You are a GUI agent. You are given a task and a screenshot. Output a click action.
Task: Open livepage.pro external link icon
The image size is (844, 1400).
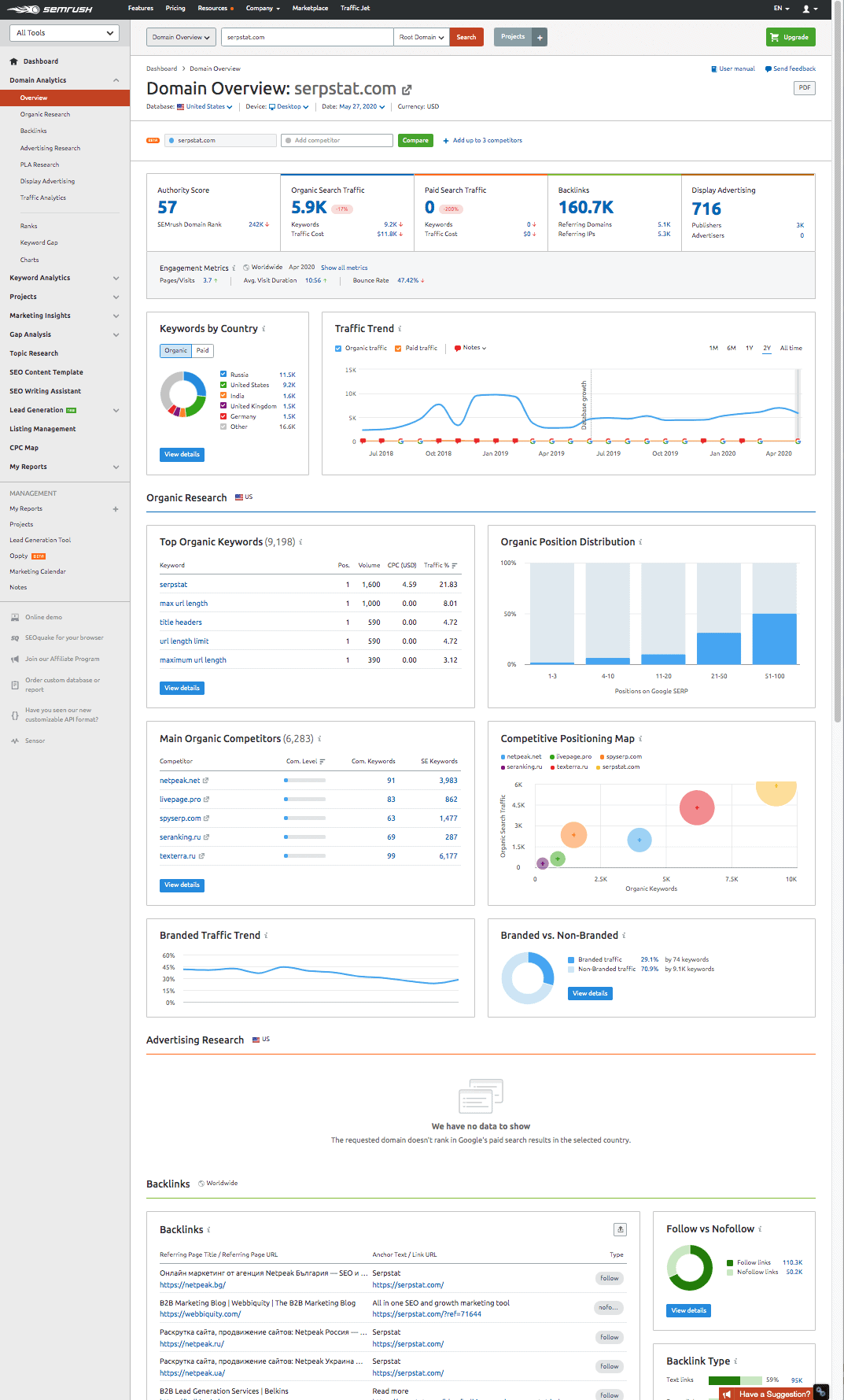click(x=207, y=800)
